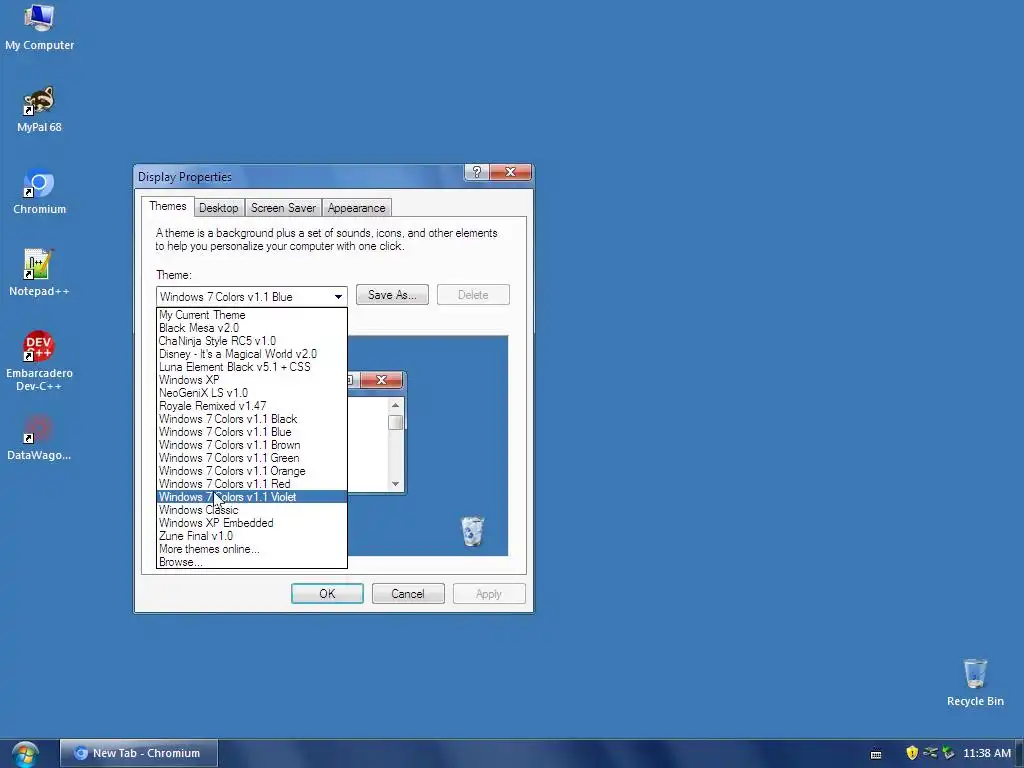Pick Windows 7 Colors v1.1 Orange
1024x768 pixels.
coord(251,471)
